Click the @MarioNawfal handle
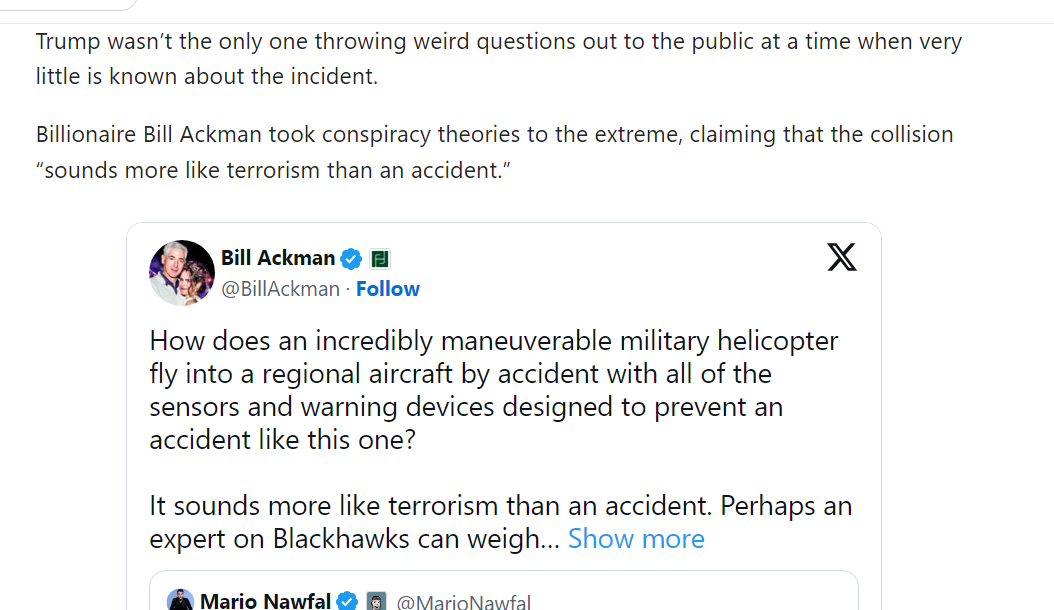The height and width of the screenshot is (610, 1054). click(x=463, y=602)
